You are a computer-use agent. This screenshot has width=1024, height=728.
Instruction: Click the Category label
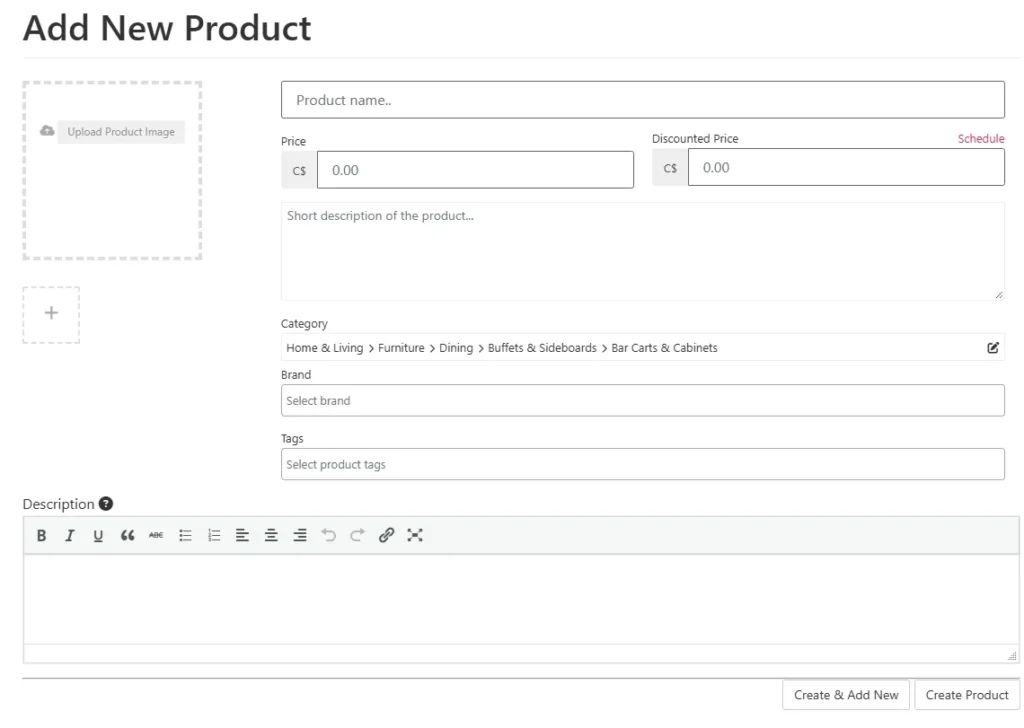[x=304, y=324]
